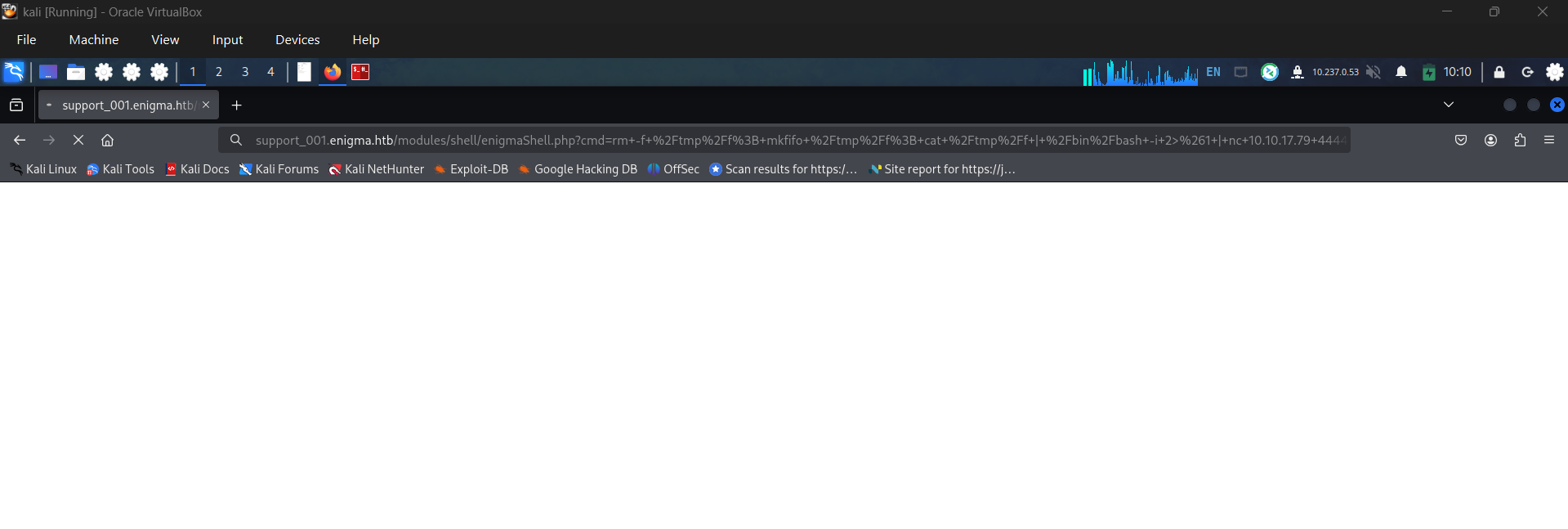Stop the page from loading
The width and height of the screenshot is (1568, 529).
point(78,141)
